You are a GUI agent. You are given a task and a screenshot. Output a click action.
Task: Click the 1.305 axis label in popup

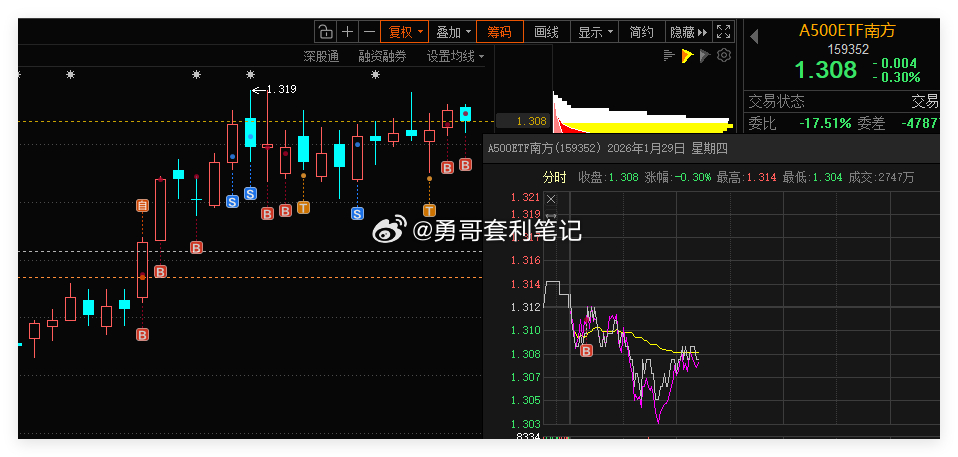click(525, 401)
